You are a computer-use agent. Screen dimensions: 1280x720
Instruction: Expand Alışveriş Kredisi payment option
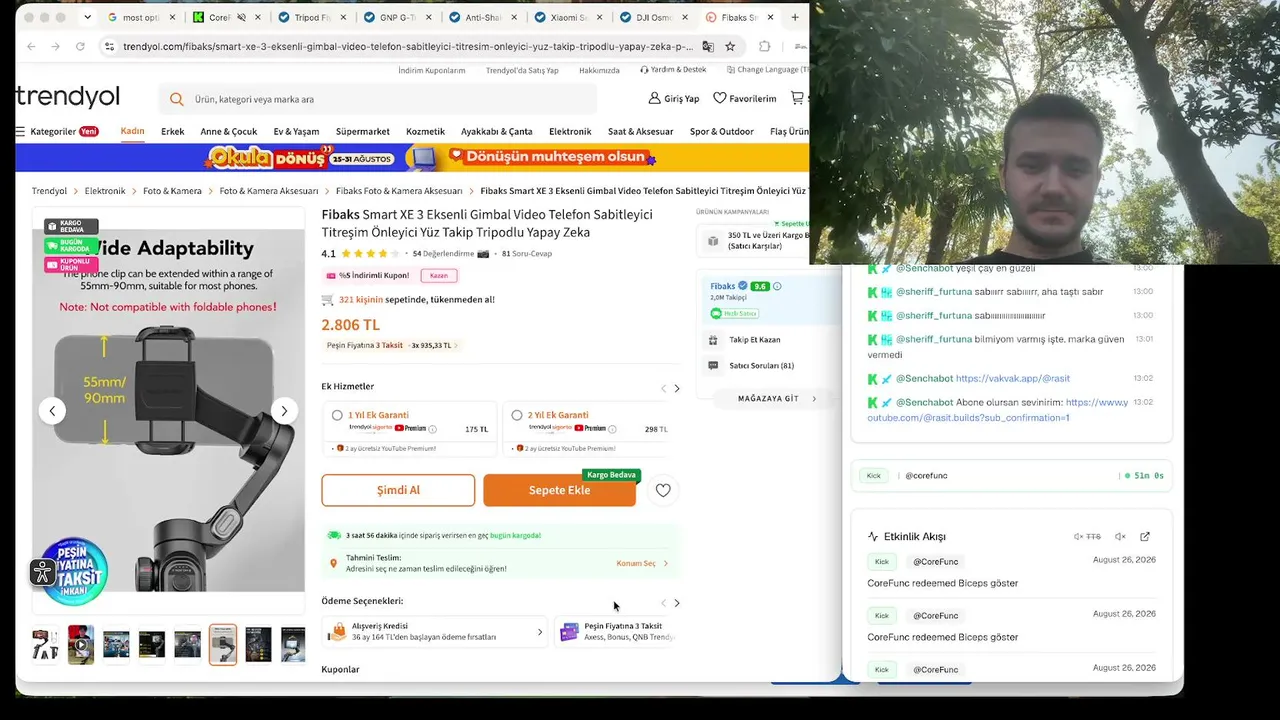pos(540,632)
